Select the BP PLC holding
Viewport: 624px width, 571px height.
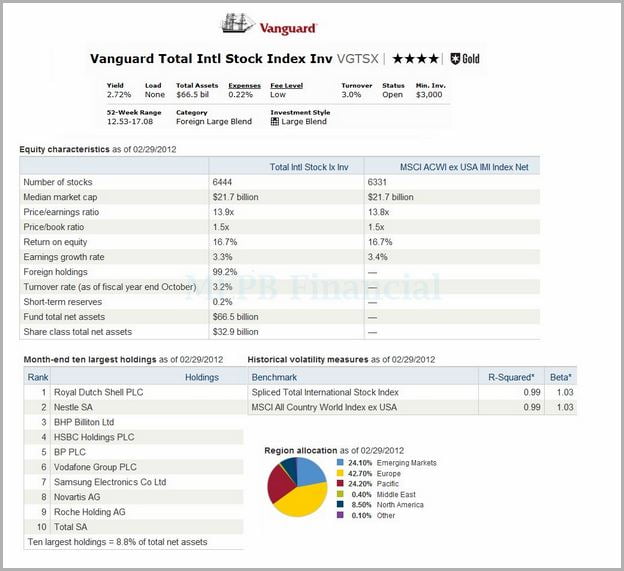point(70,452)
